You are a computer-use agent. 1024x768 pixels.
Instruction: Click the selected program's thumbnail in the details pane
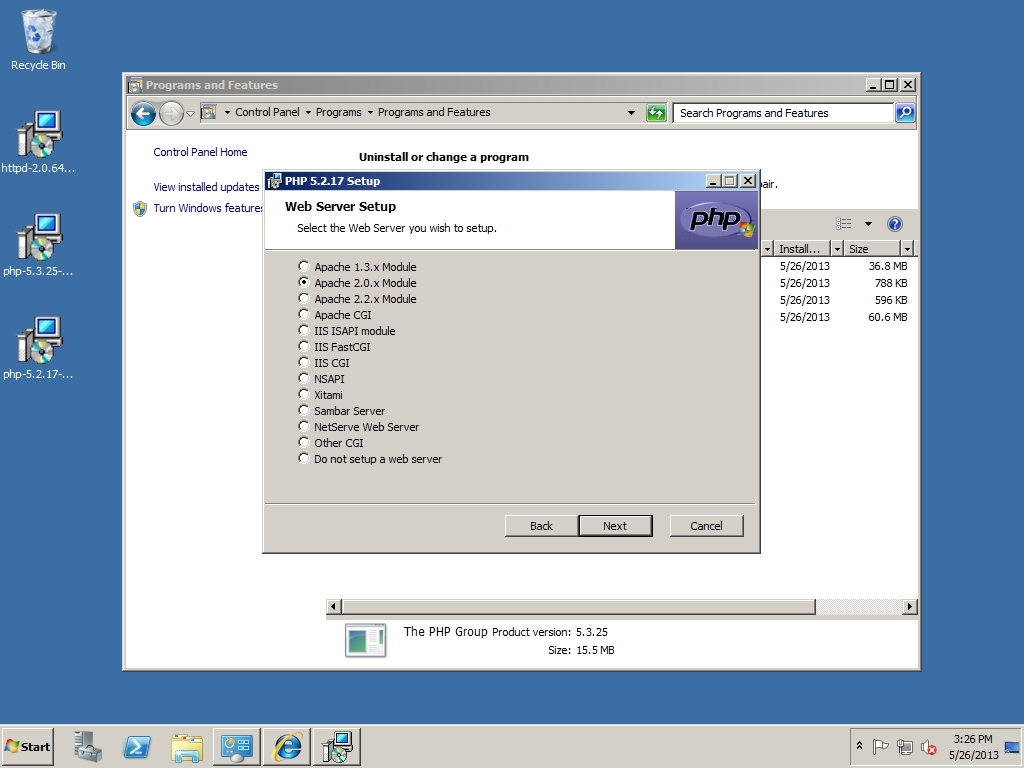tap(365, 640)
